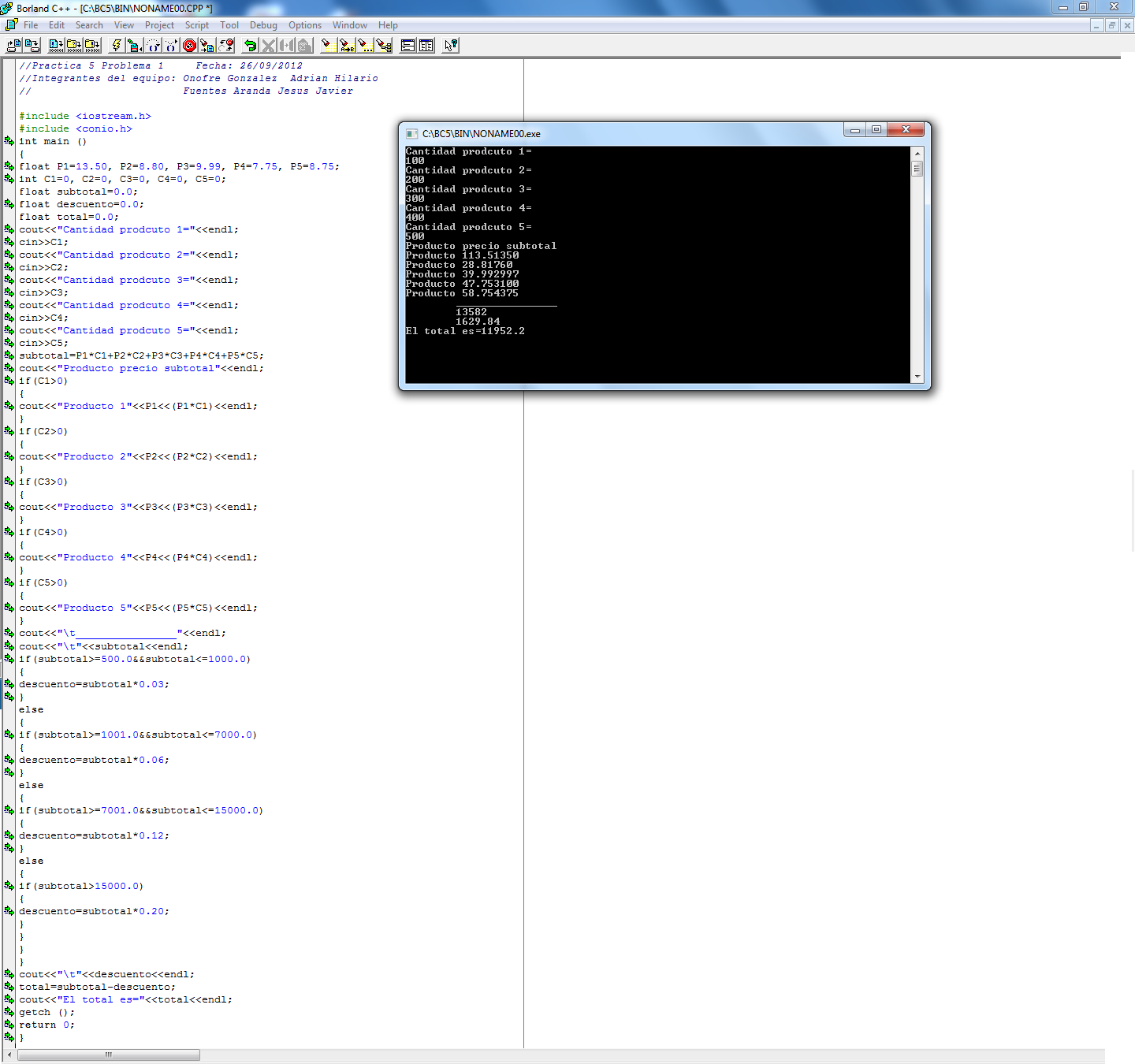Toggle a breakpoint using the red stop-sign icon

[x=188, y=45]
